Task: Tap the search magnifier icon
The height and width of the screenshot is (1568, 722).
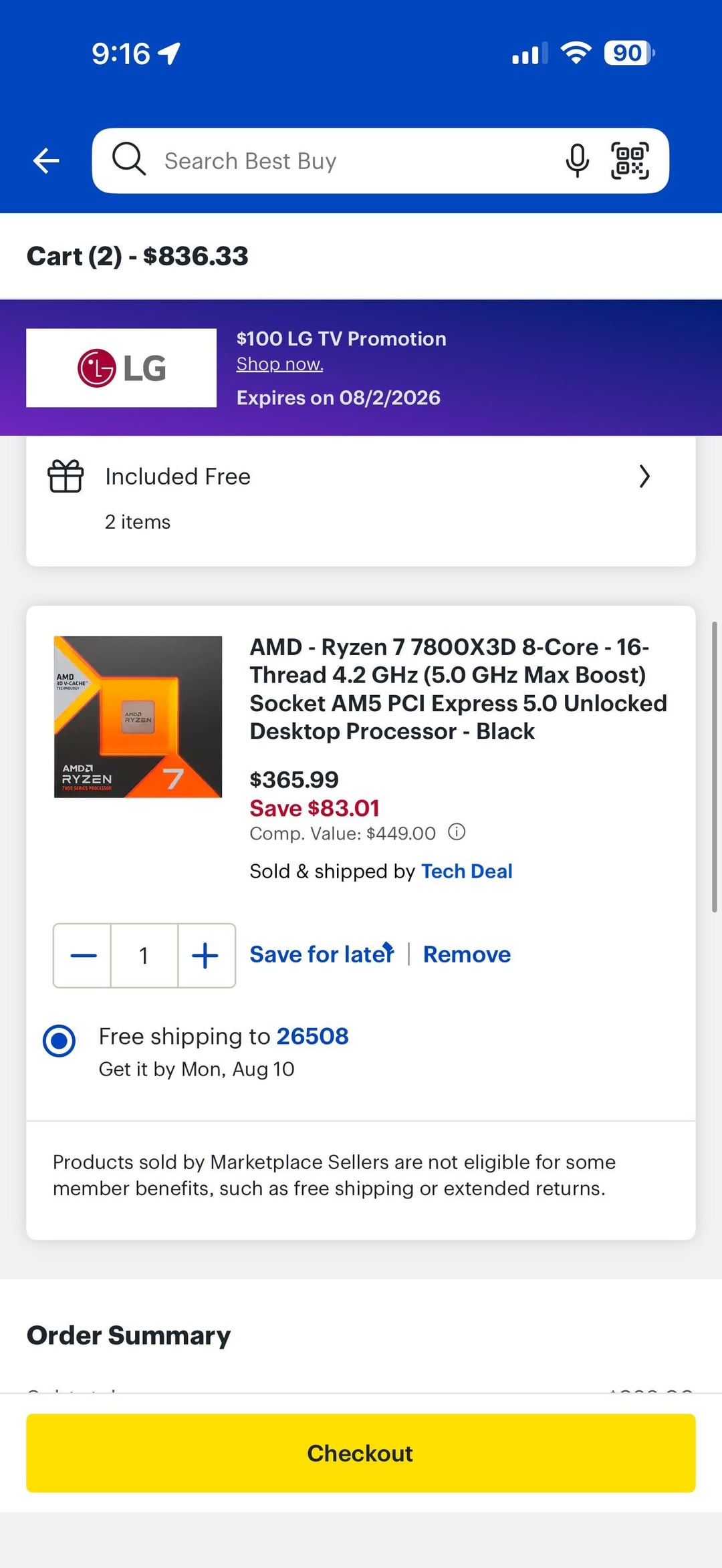Action: click(x=128, y=159)
